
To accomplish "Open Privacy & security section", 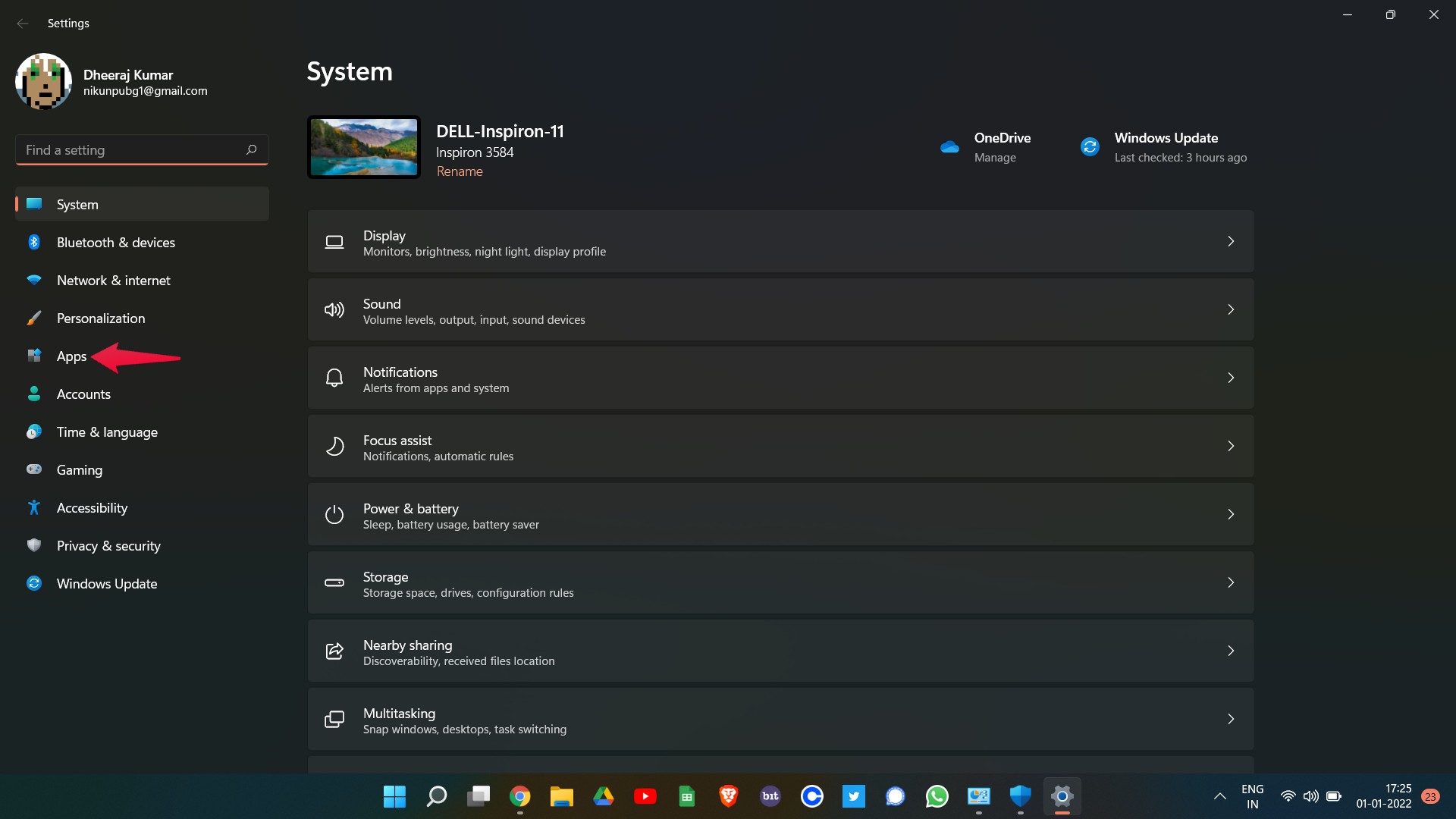I will (143, 546).
